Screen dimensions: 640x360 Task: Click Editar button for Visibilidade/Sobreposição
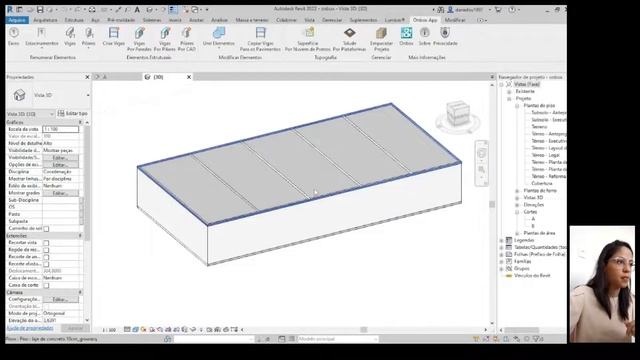[60, 158]
